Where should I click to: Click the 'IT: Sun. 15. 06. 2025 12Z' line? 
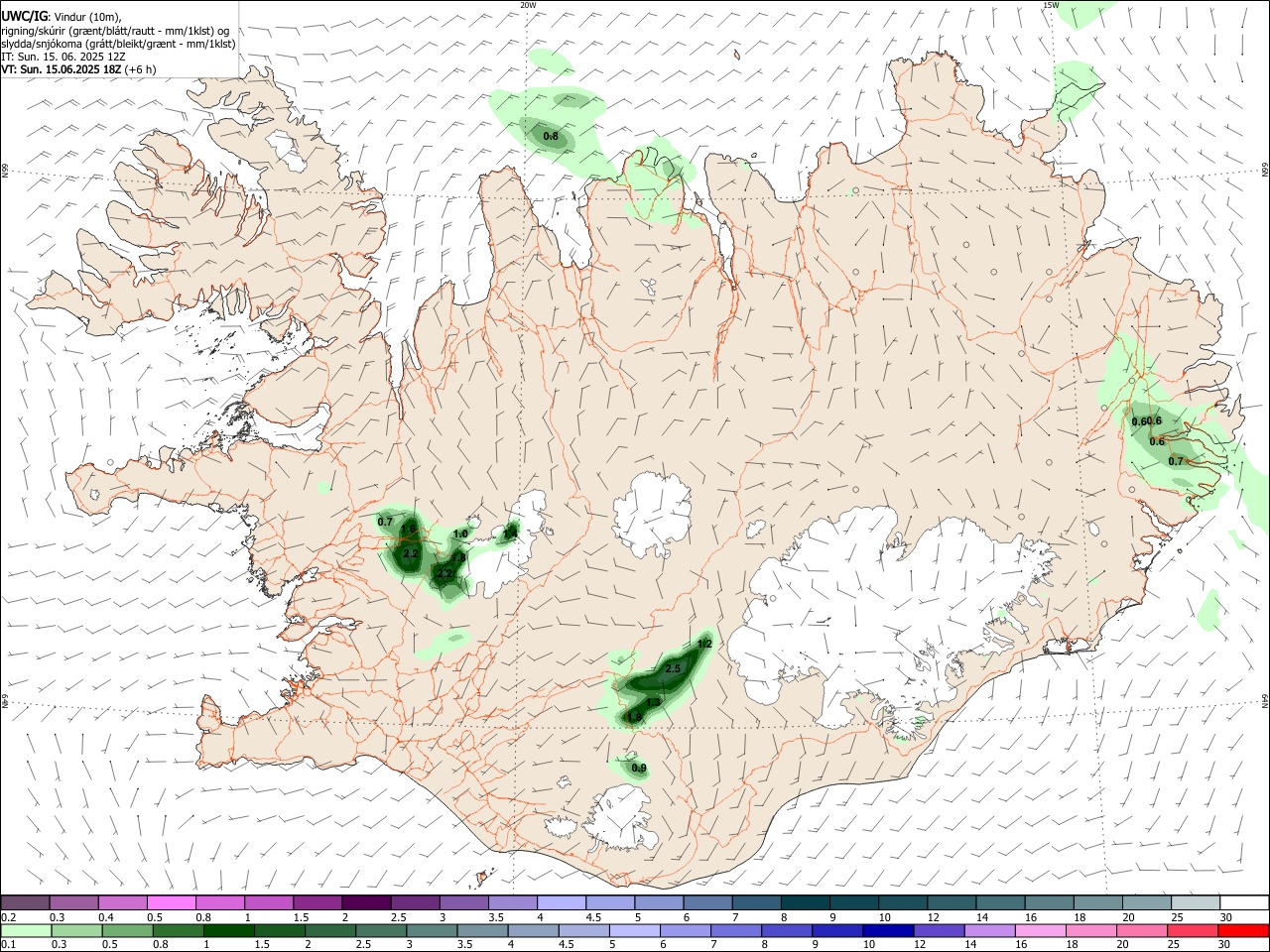click(x=63, y=57)
